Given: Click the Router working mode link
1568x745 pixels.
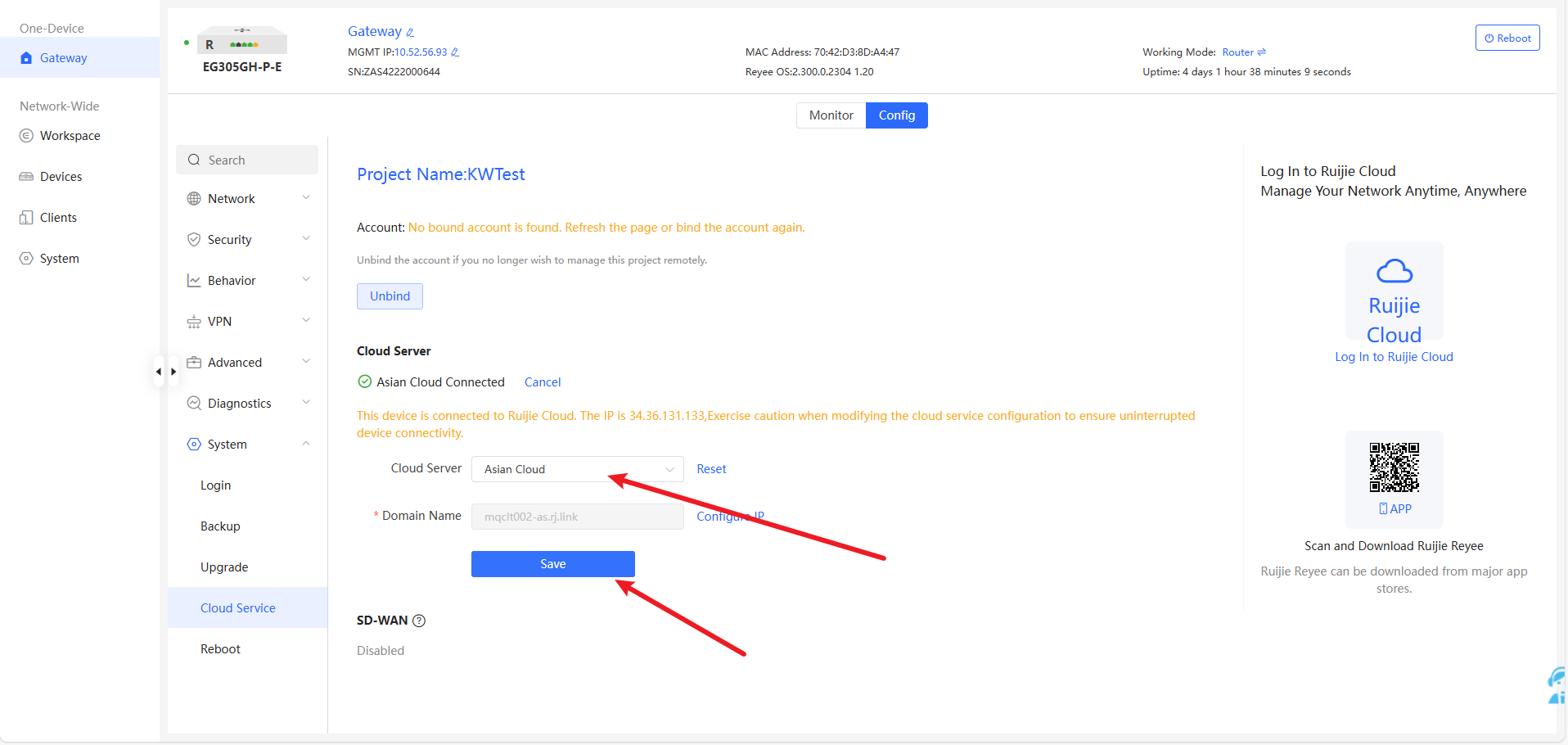Looking at the screenshot, I should pos(1237,52).
